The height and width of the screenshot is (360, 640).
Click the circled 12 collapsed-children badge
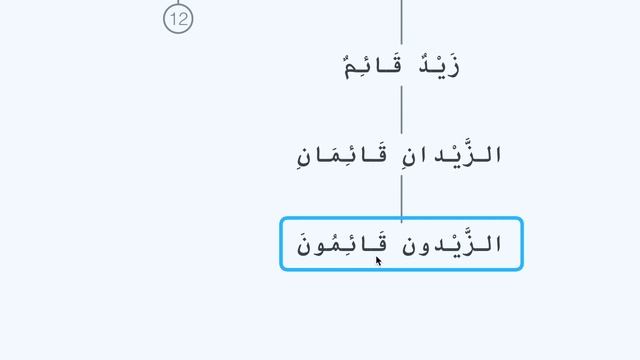point(178,19)
